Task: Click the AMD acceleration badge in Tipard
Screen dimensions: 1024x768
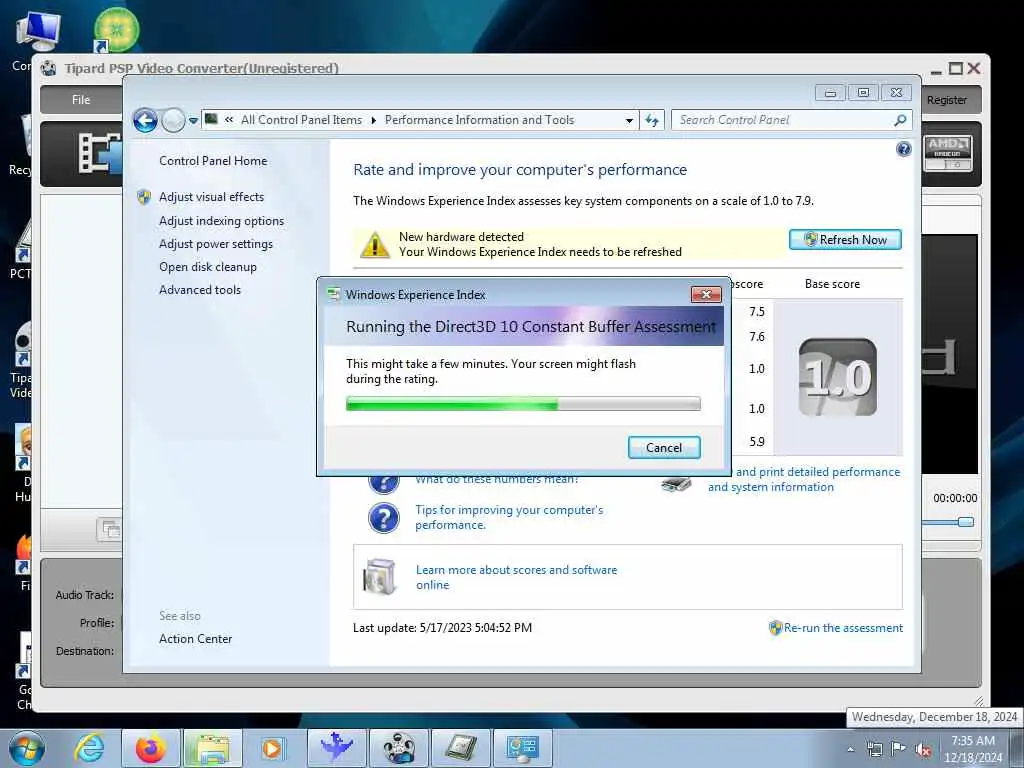Action: tap(948, 153)
